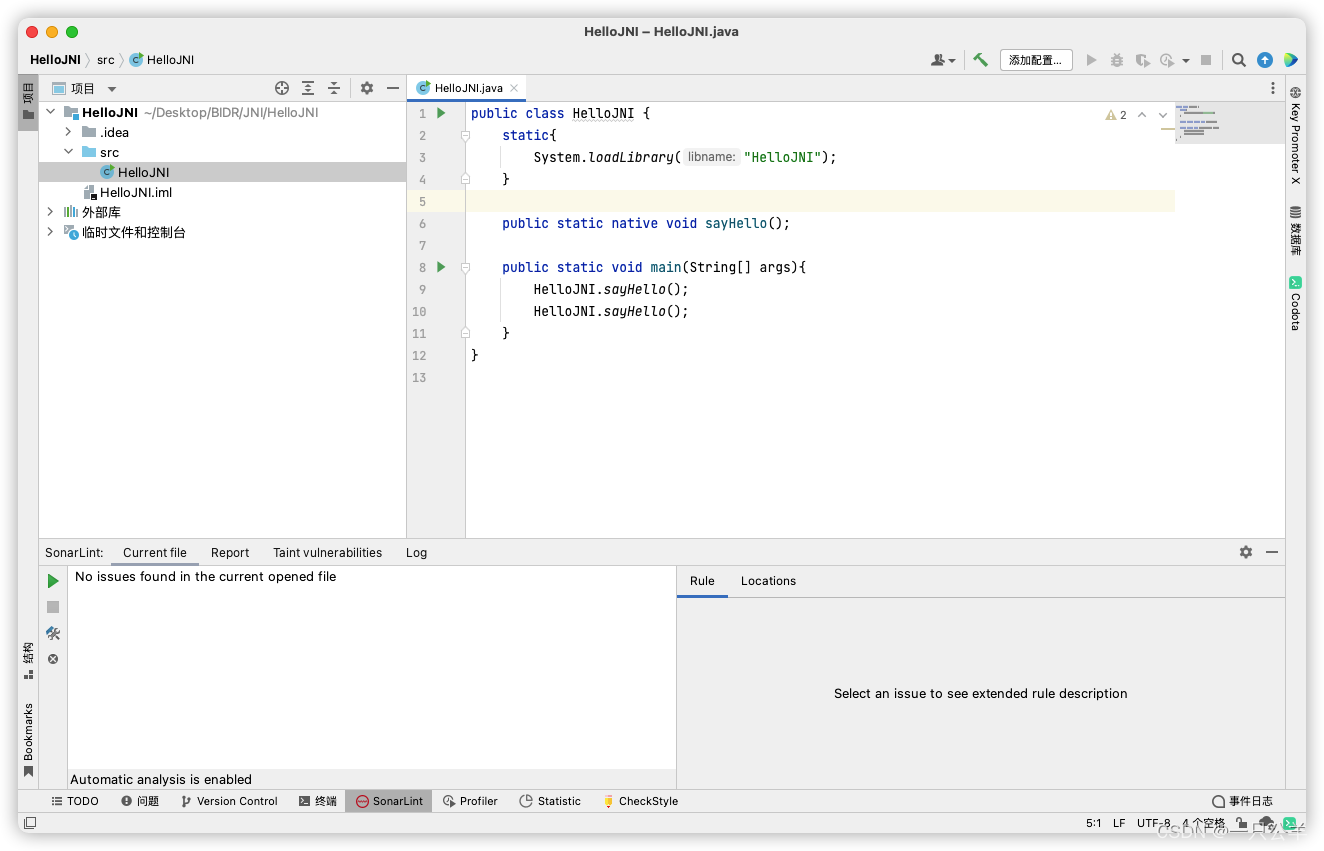Collapse the src folder
1324x851 pixels.
click(68, 152)
